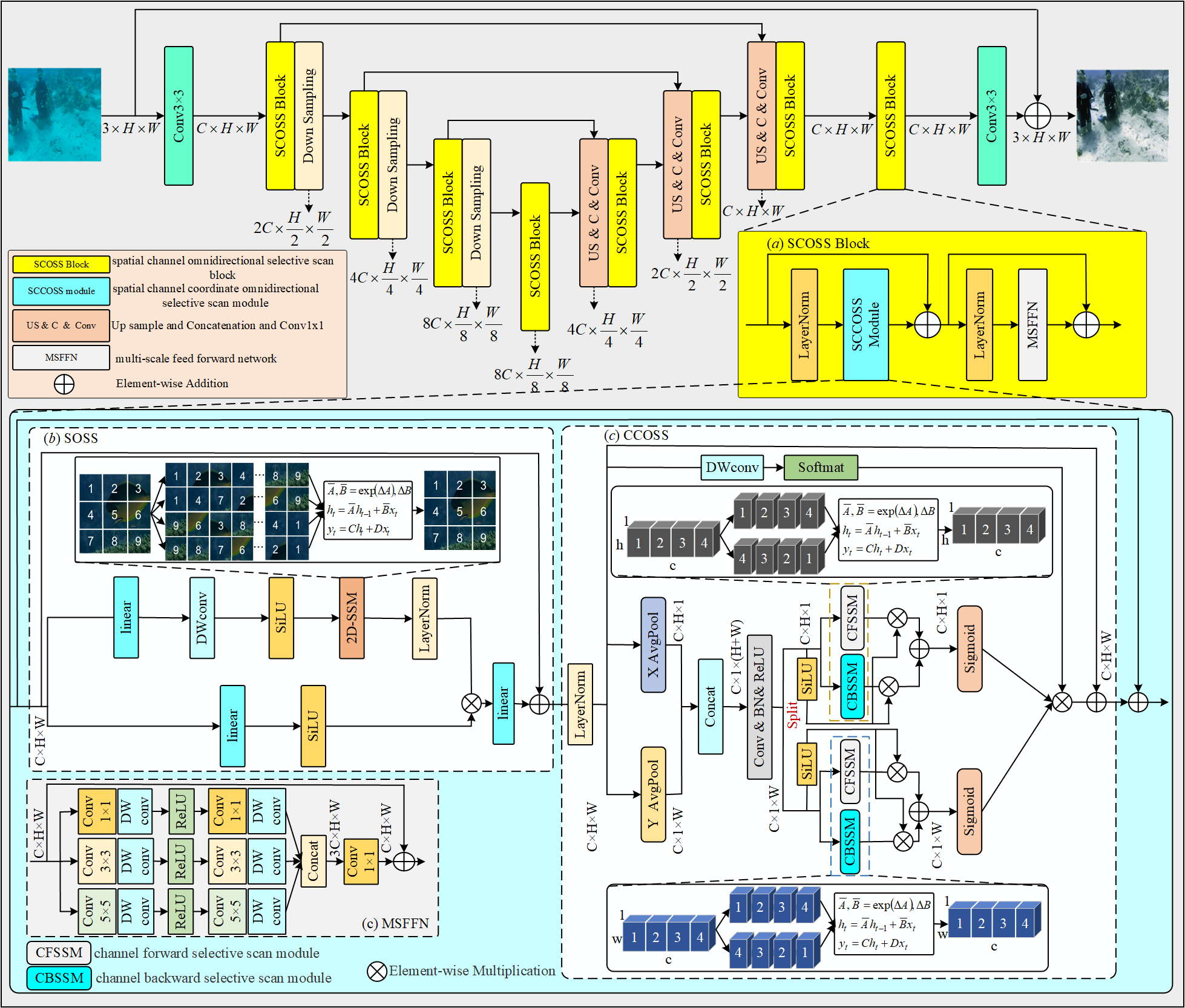Click the enhanced output image on right
1185x1008 pixels.
point(1122,116)
